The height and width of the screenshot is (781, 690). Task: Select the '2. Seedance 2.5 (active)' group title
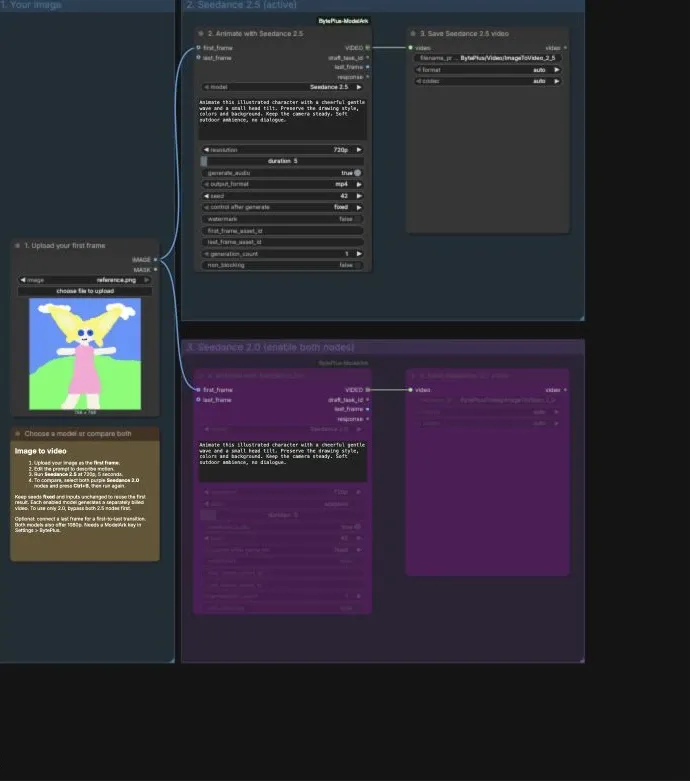(242, 5)
